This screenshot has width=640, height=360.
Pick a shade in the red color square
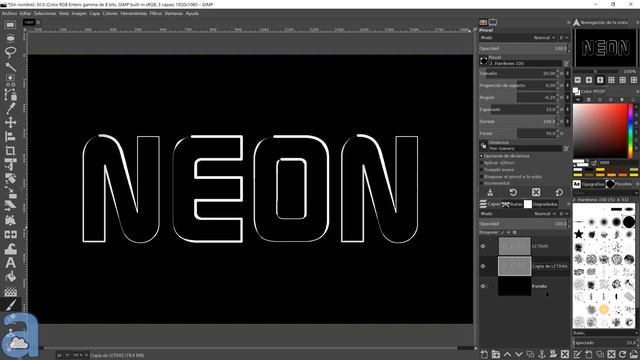pos(600,131)
